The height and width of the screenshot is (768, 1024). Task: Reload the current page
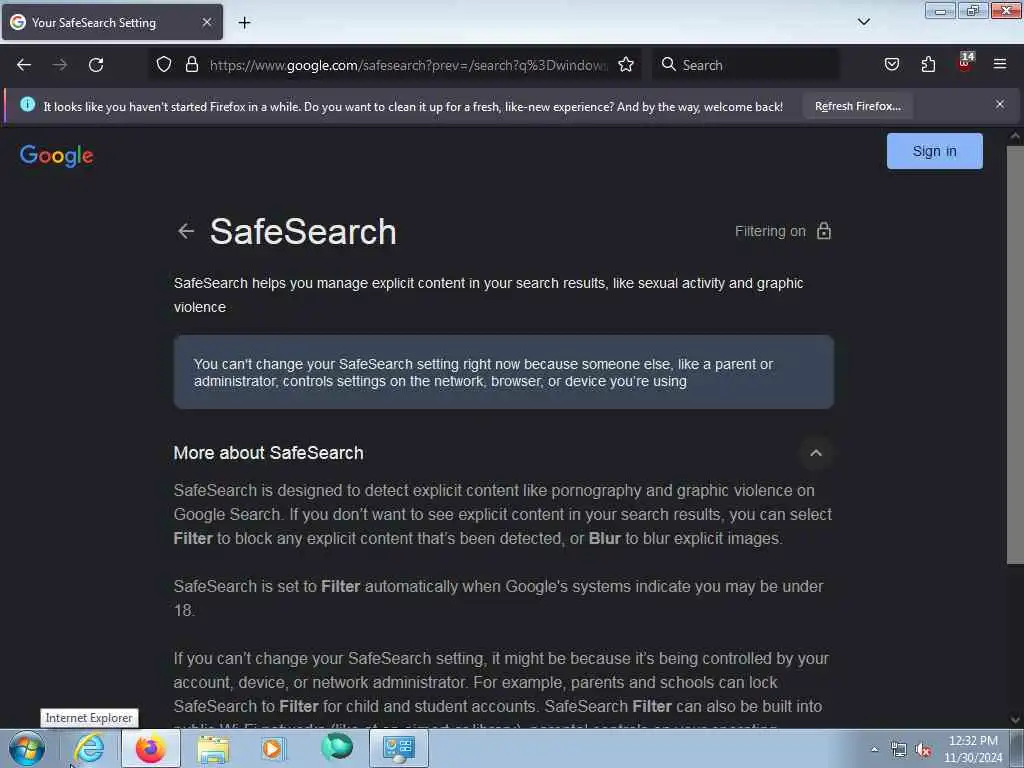click(x=96, y=65)
